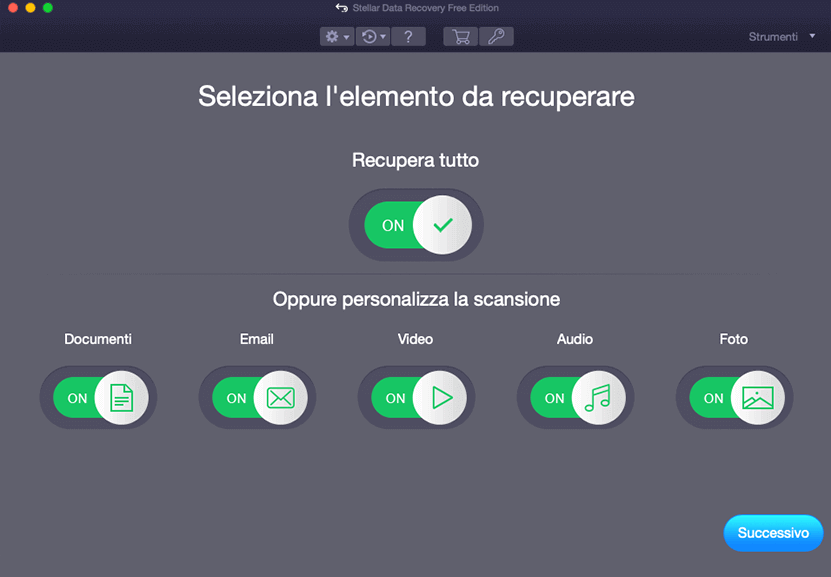Turn off the Video toggle switch

click(x=416, y=397)
